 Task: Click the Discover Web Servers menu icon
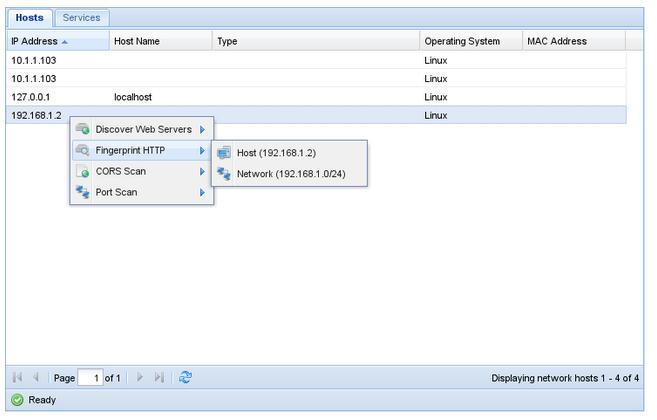pos(83,130)
